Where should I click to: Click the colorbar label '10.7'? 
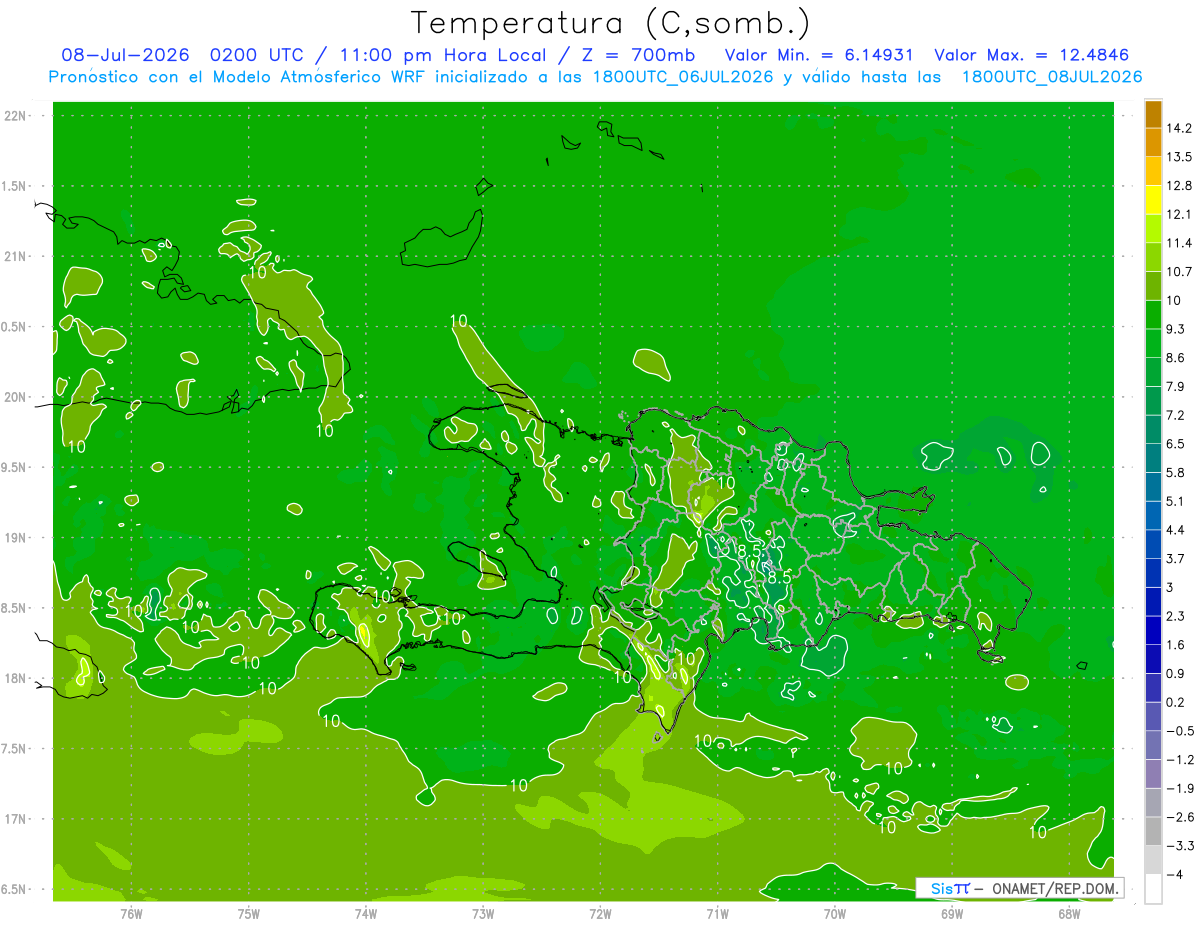[1181, 272]
